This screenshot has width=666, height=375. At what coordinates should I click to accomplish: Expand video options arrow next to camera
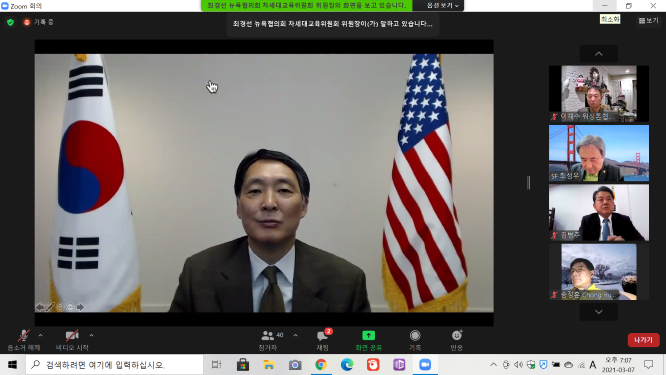(x=91, y=336)
